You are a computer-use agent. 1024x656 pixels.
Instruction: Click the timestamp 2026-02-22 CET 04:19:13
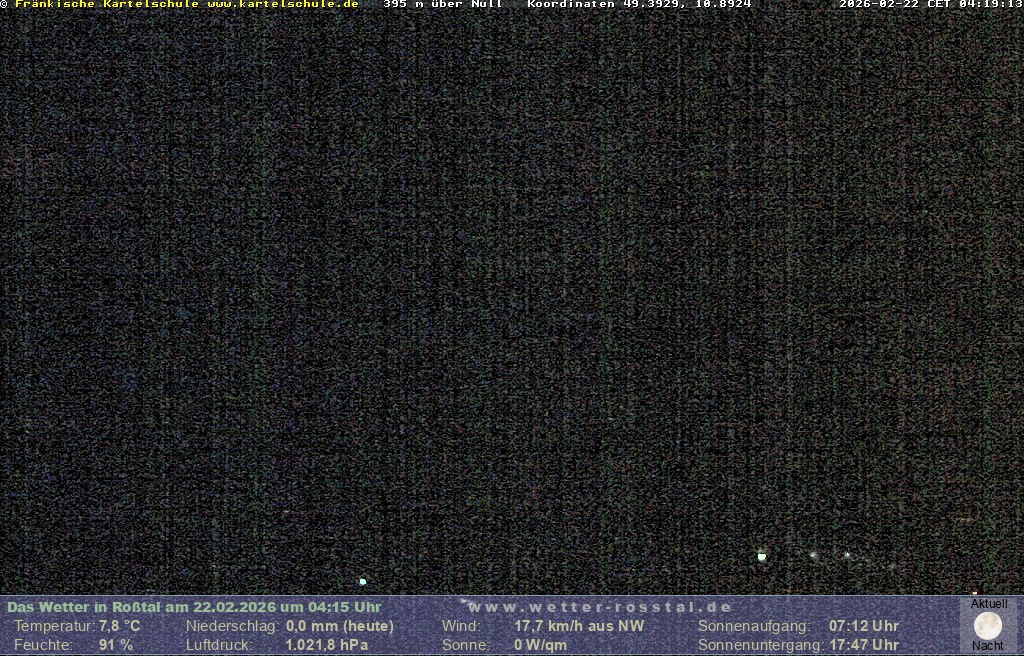click(x=930, y=4)
